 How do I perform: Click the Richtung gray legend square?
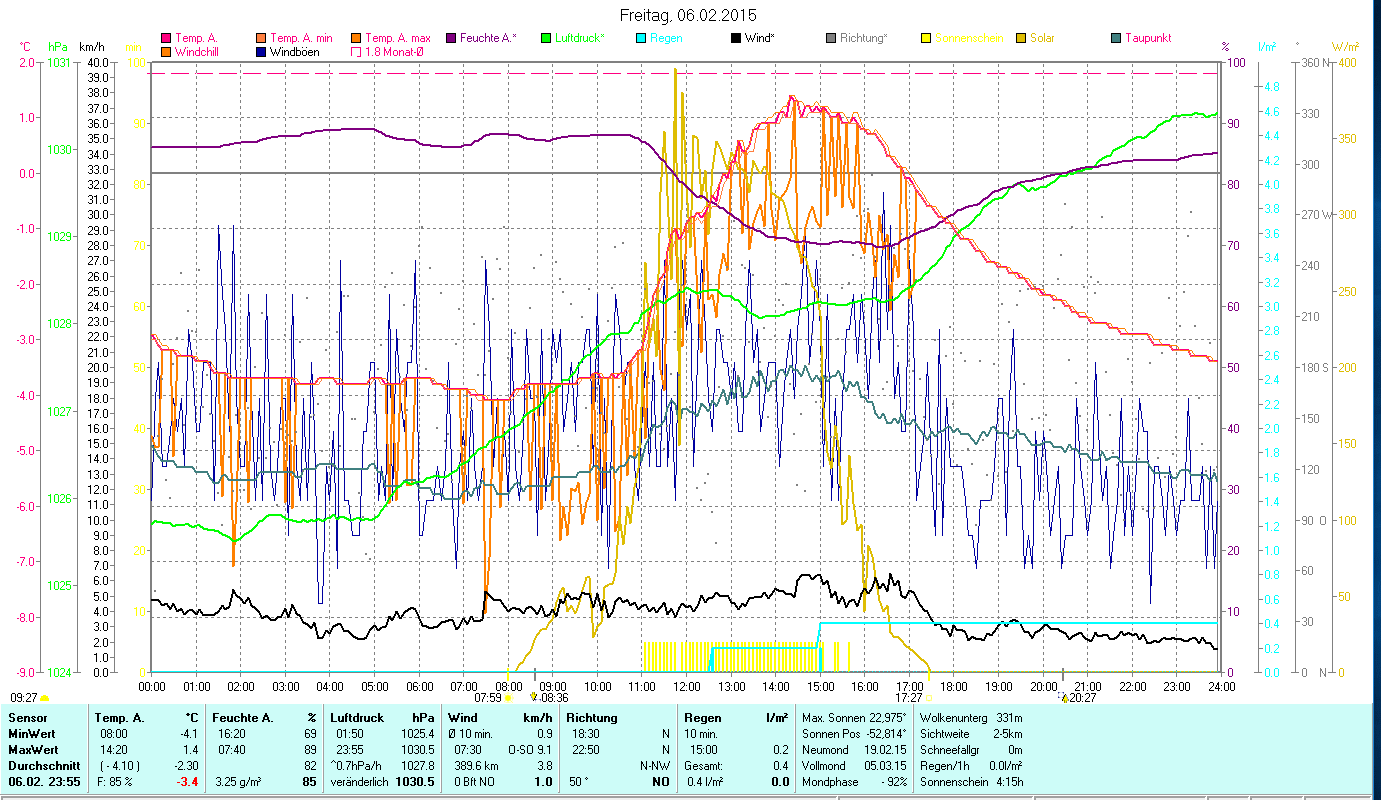830,38
